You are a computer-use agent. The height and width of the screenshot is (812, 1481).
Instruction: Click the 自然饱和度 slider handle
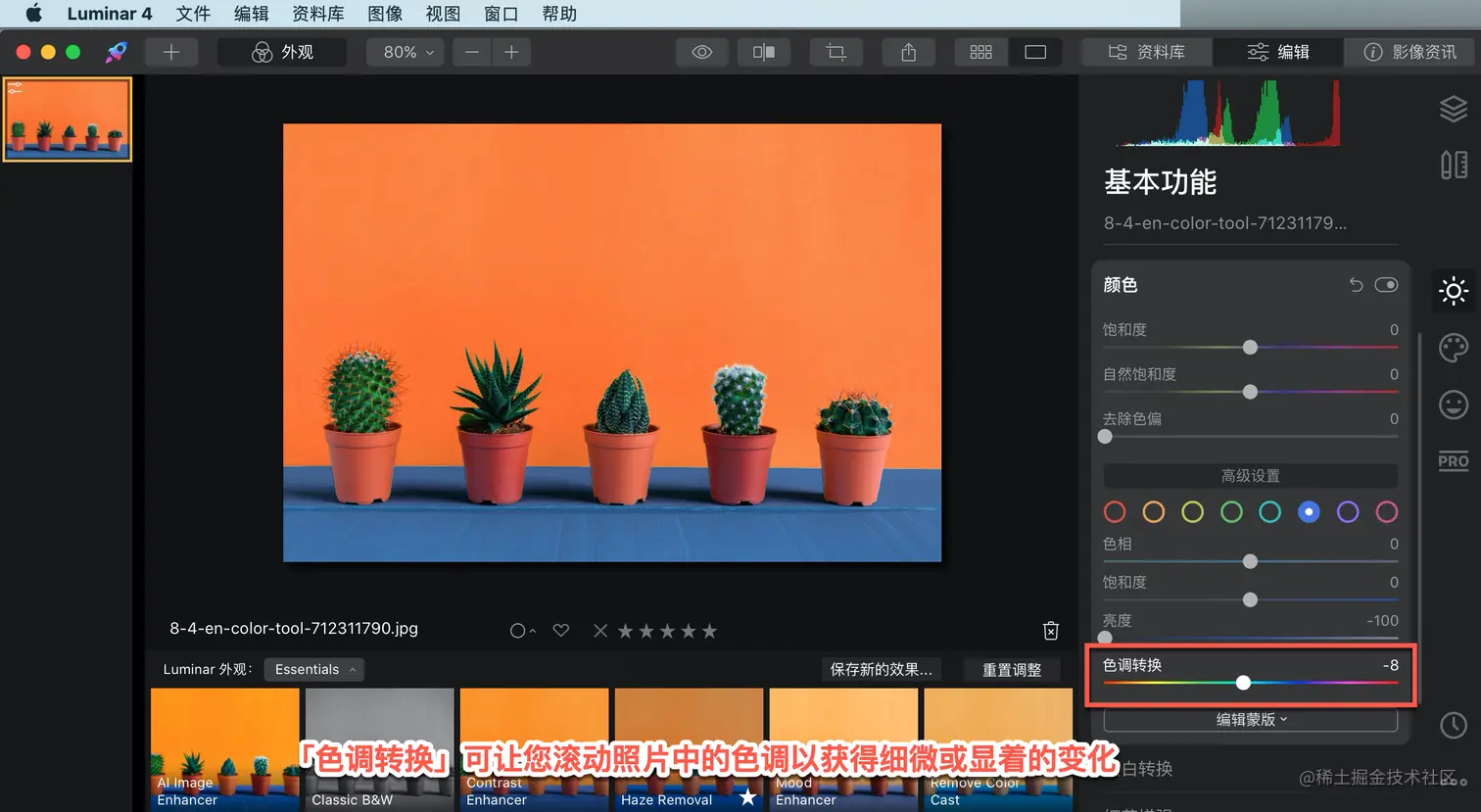click(1250, 392)
